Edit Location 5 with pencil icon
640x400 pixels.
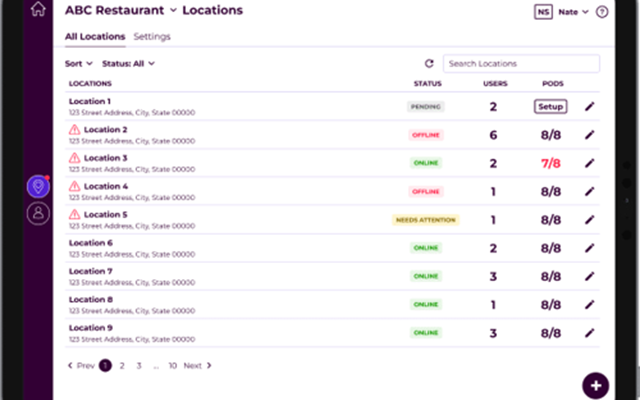[589, 220]
